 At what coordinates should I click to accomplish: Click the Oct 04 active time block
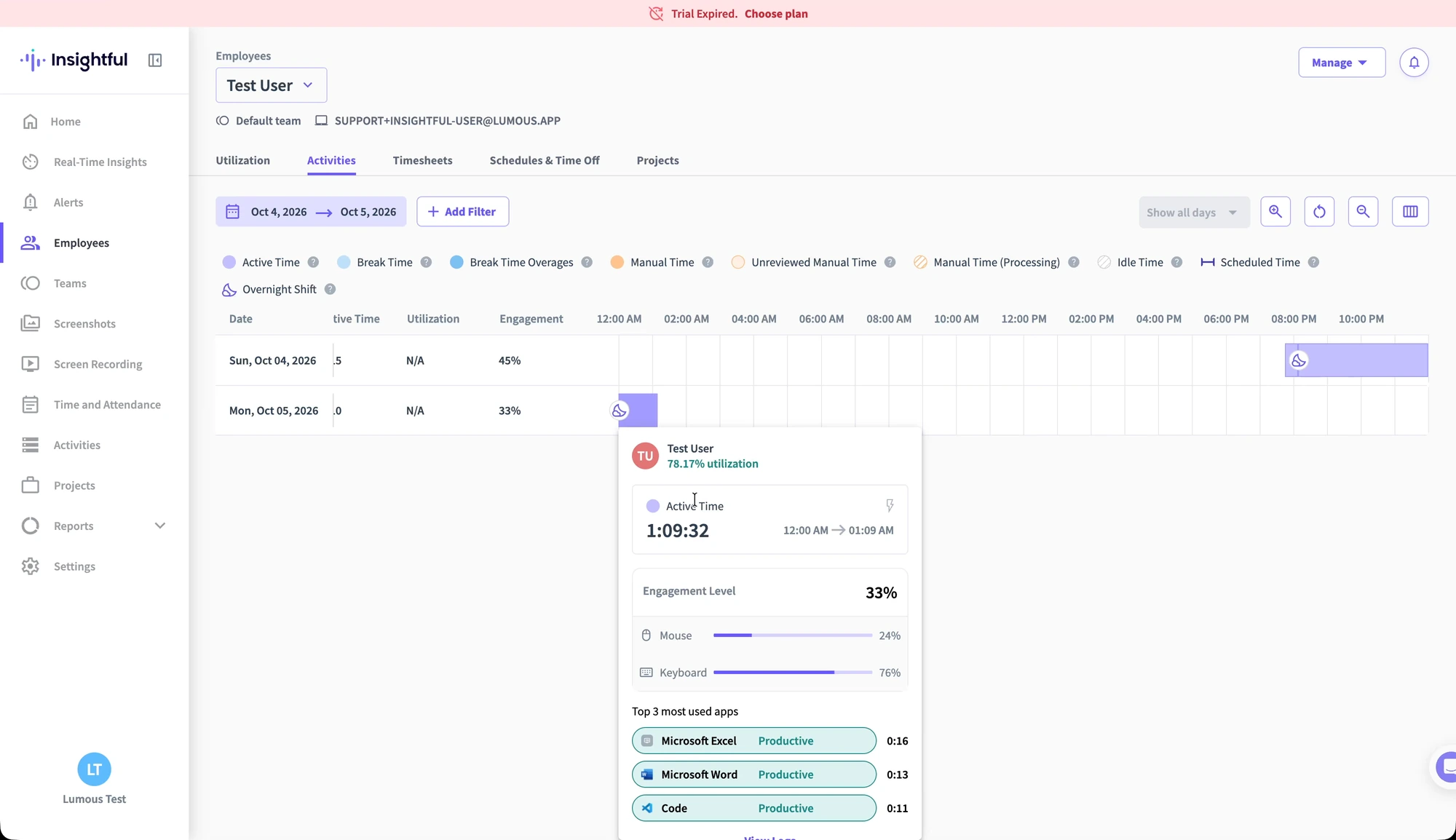tap(1356, 360)
